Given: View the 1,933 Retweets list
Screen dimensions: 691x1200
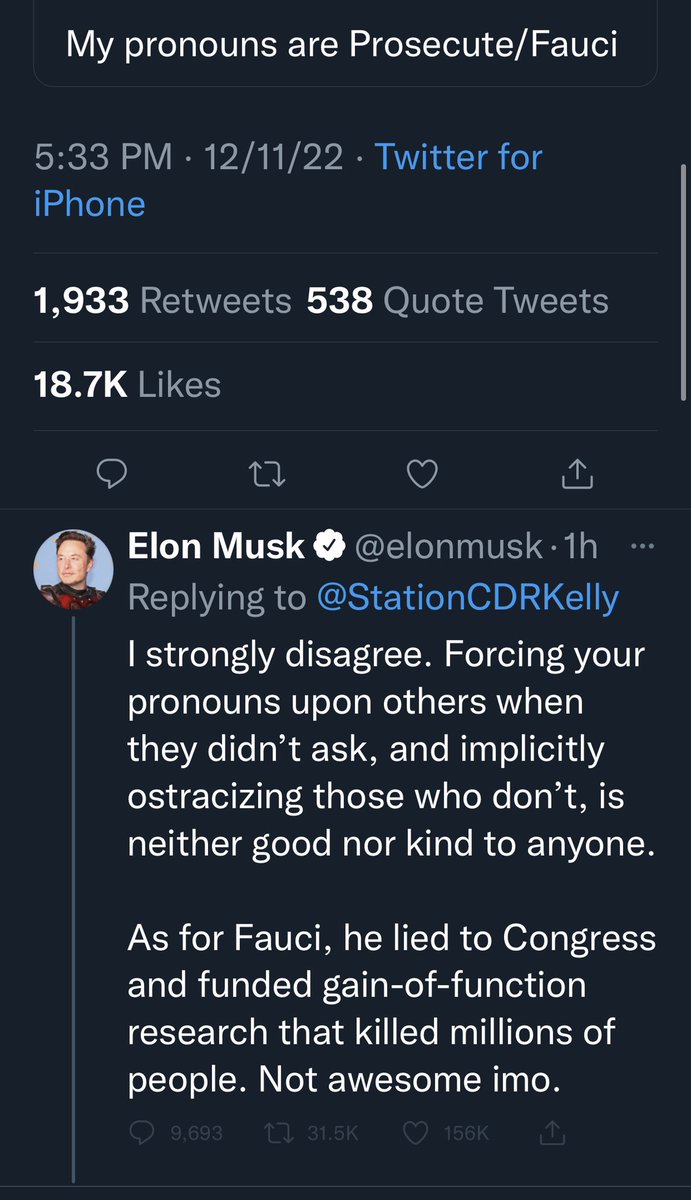Looking at the screenshot, I should click(163, 301).
